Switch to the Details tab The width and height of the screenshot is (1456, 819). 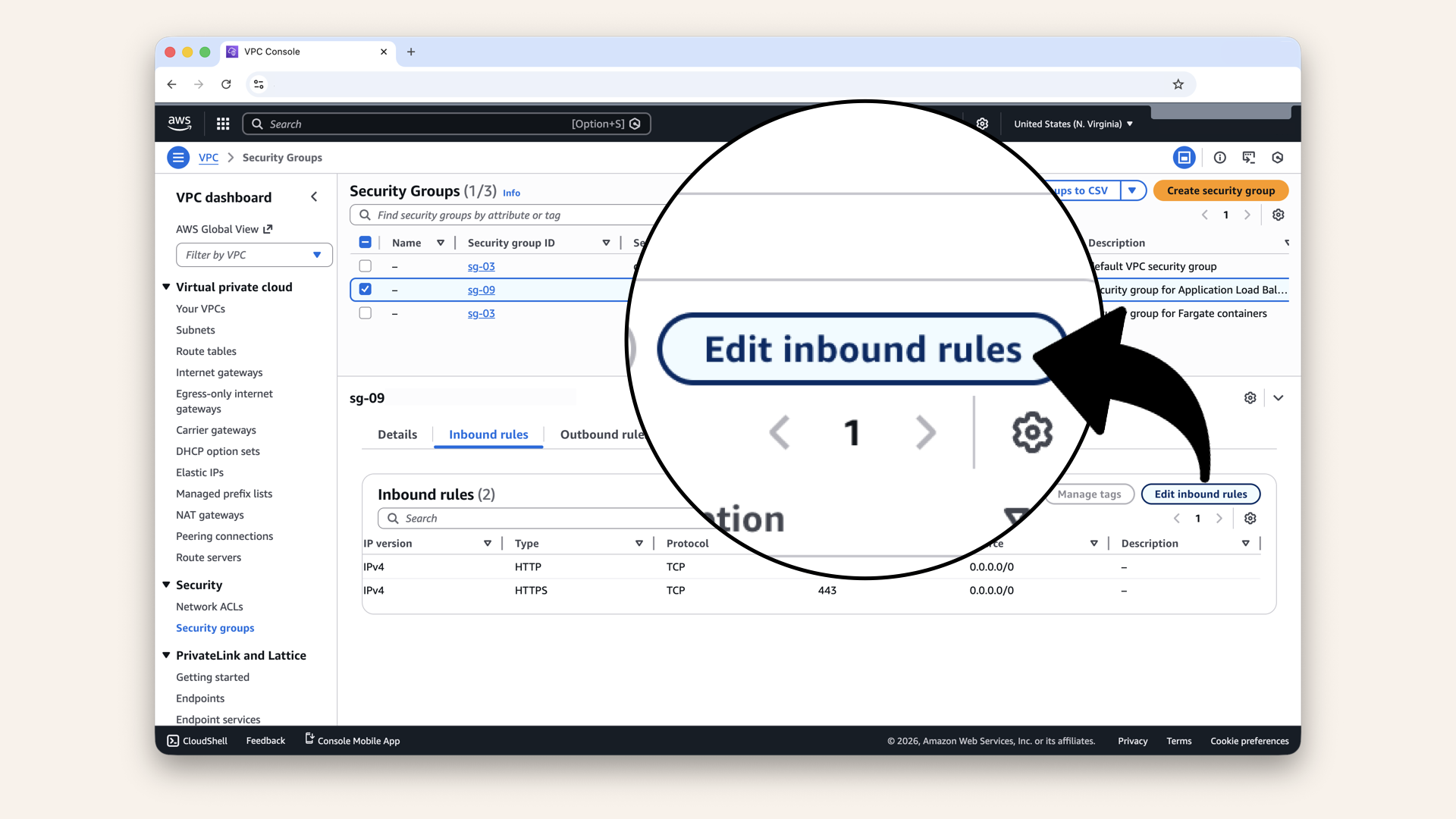pos(397,435)
